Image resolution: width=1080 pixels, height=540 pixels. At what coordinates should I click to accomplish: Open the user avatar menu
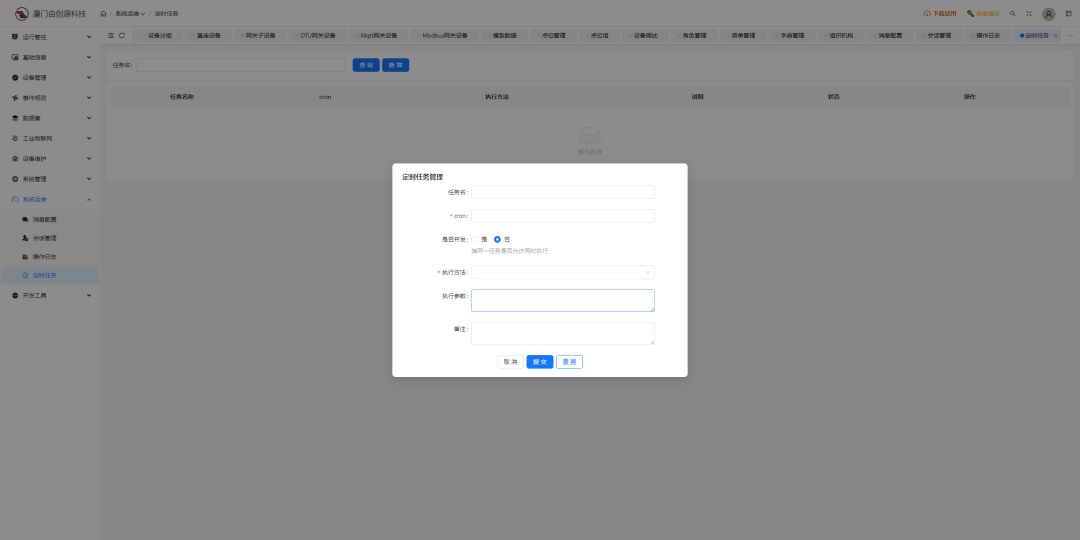coord(1048,14)
